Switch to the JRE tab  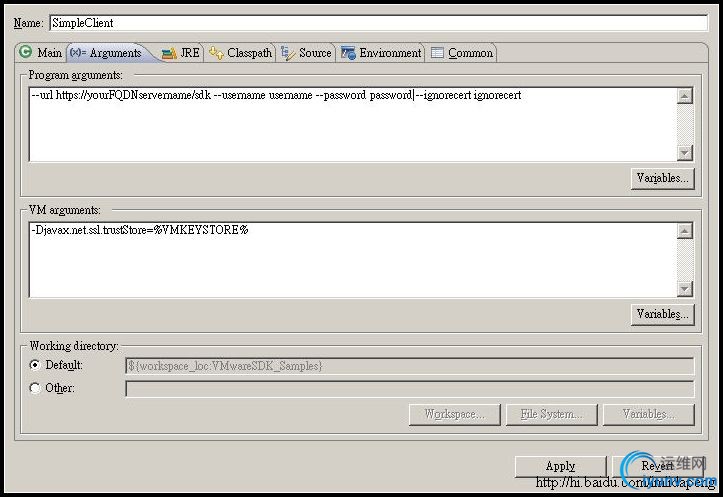181,53
